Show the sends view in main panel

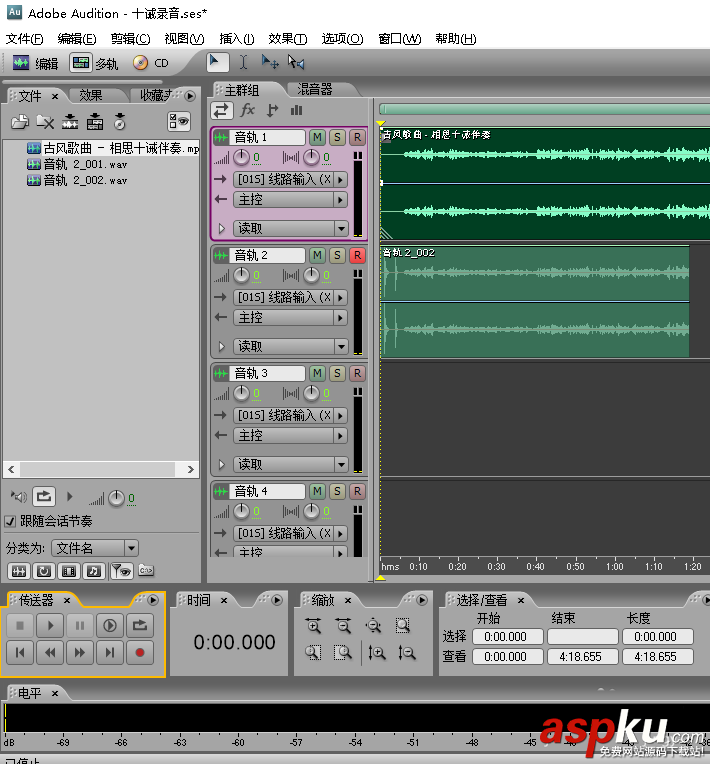pos(272,111)
